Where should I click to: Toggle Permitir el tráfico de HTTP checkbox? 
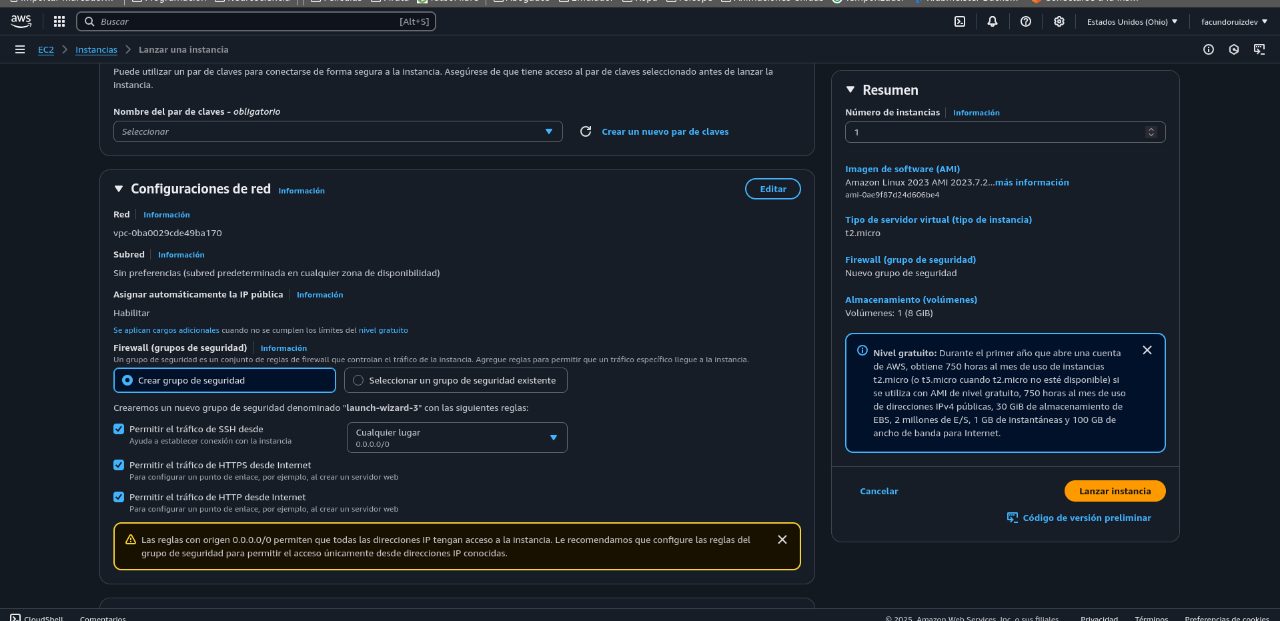119,497
